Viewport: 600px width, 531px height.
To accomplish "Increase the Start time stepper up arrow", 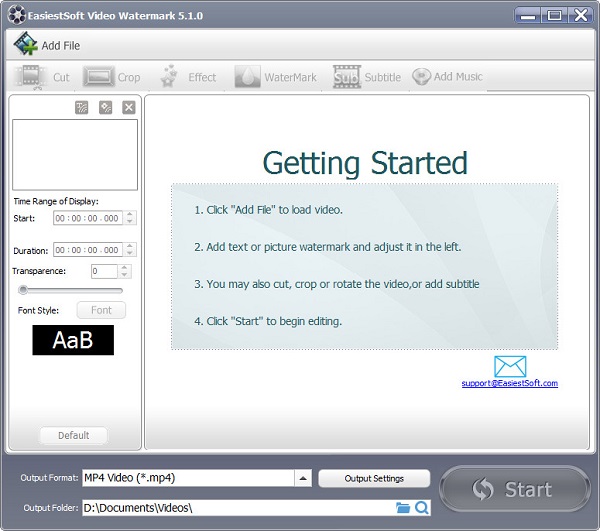I will tap(130, 215).
